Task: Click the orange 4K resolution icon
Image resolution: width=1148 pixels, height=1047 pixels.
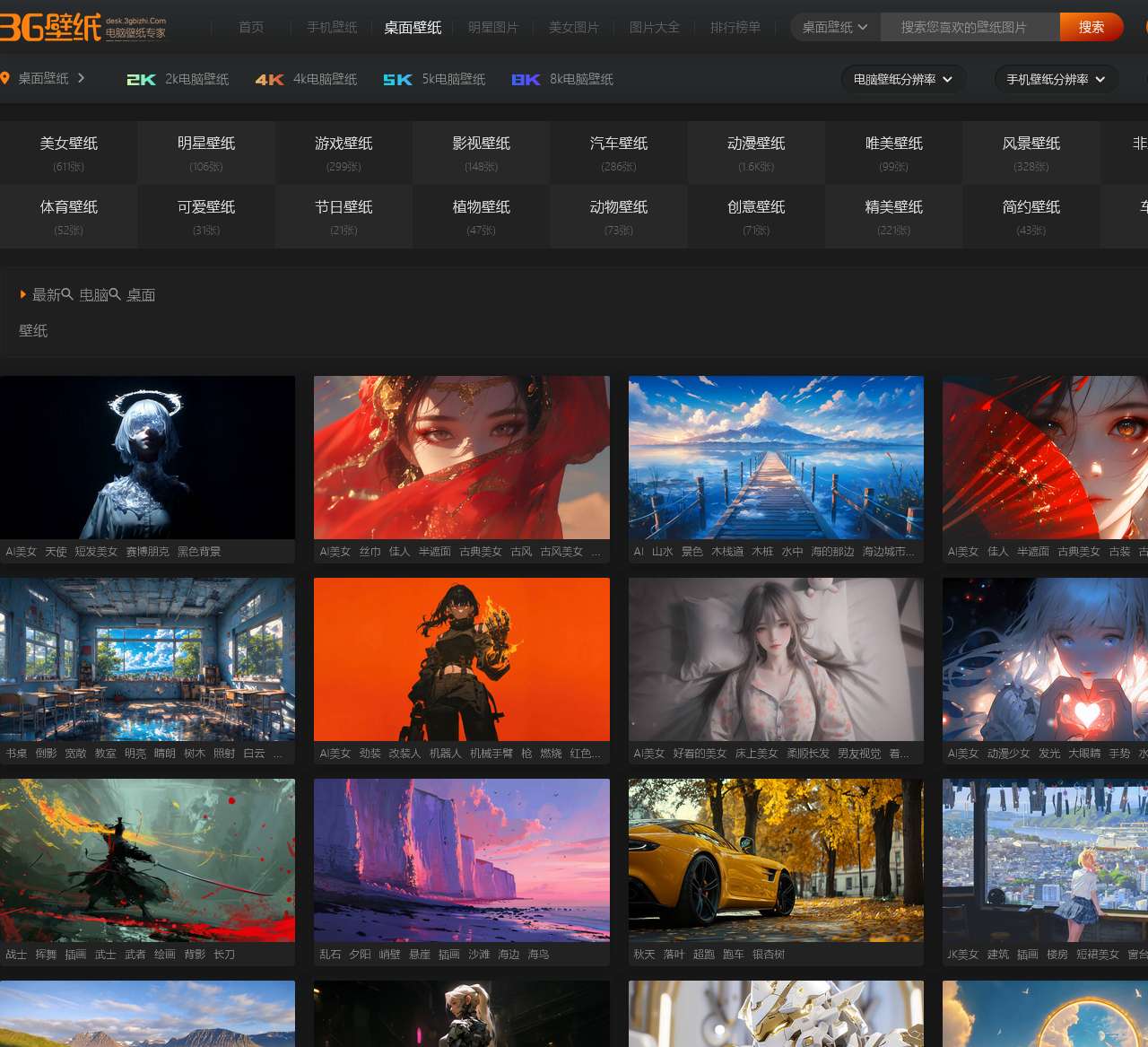Action: point(270,80)
